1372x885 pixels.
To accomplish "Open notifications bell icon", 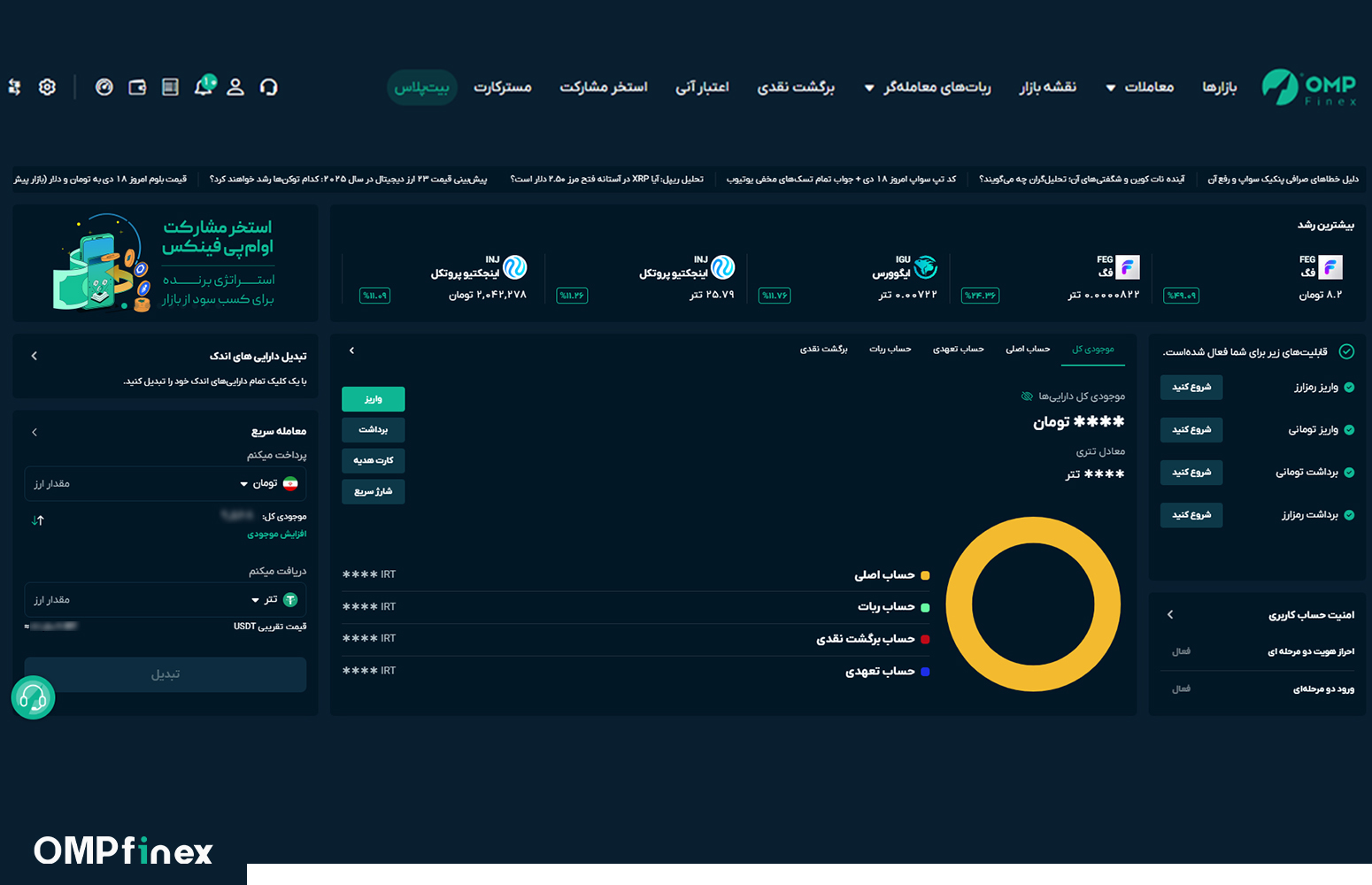I will pyautogui.click(x=204, y=86).
